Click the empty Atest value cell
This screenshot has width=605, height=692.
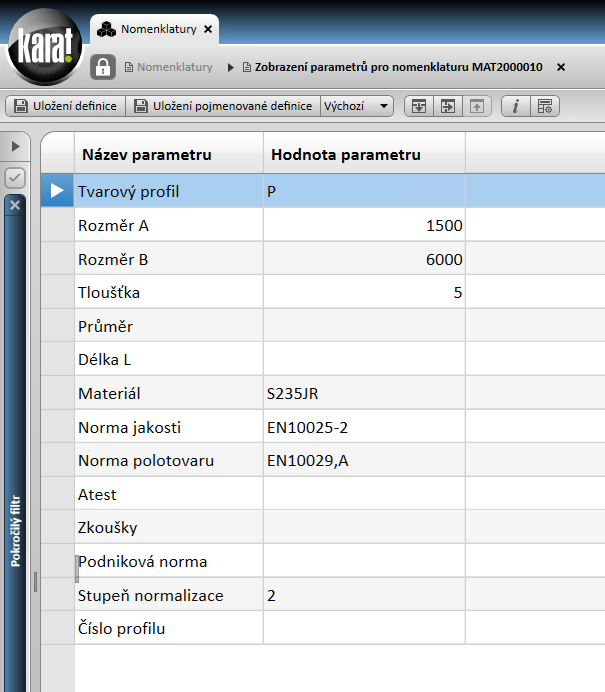[364, 495]
